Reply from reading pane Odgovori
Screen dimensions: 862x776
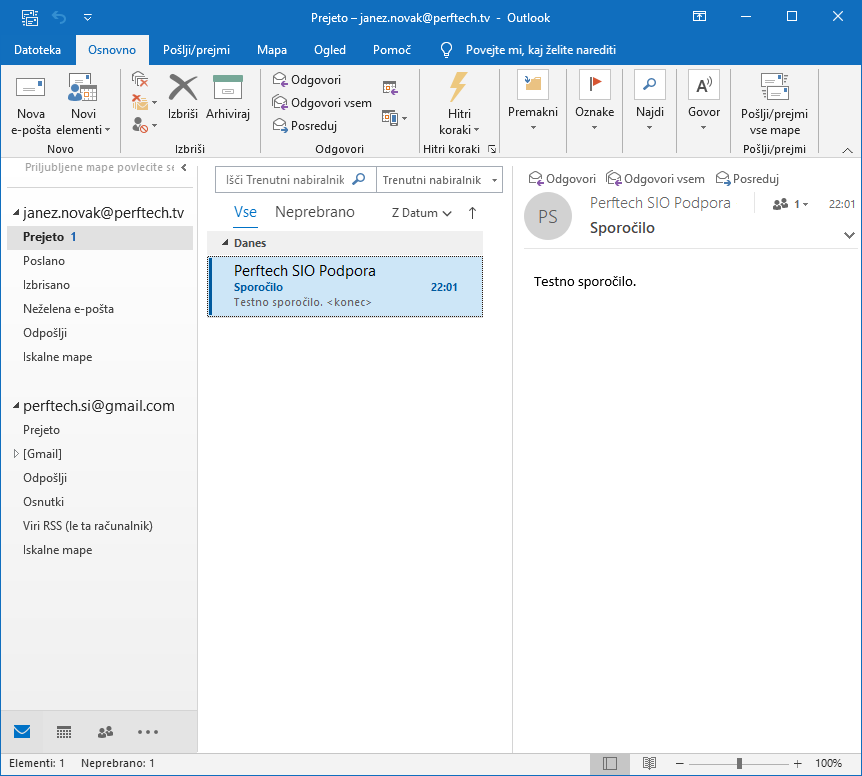point(562,179)
